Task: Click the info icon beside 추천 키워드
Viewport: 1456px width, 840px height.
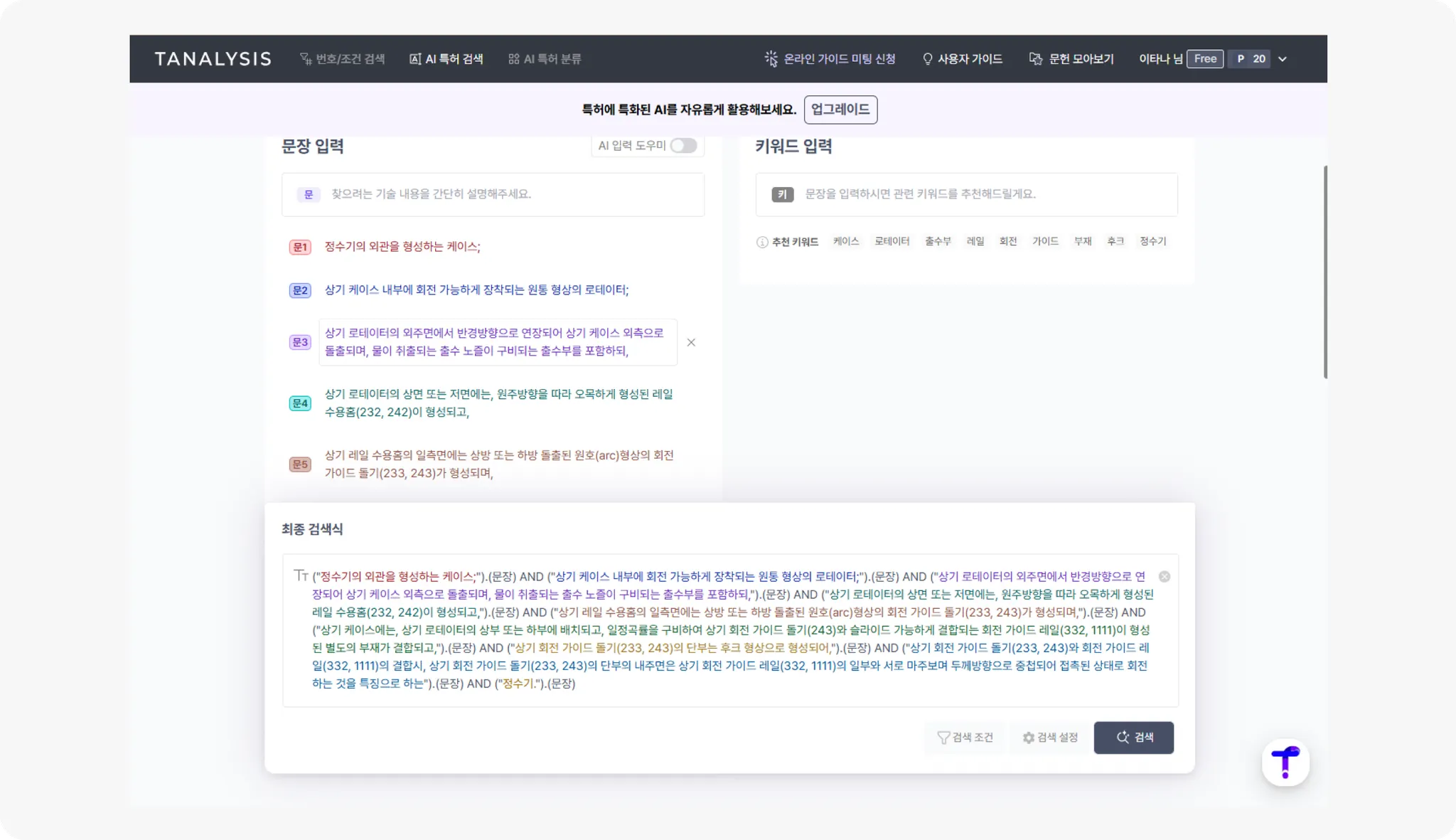Action: tap(762, 242)
